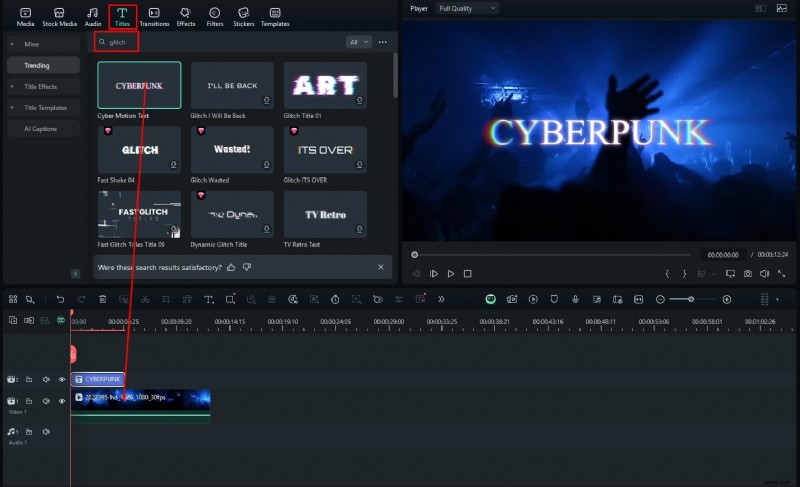
Task: Give thumbs up to search results
Action: [x=231, y=267]
